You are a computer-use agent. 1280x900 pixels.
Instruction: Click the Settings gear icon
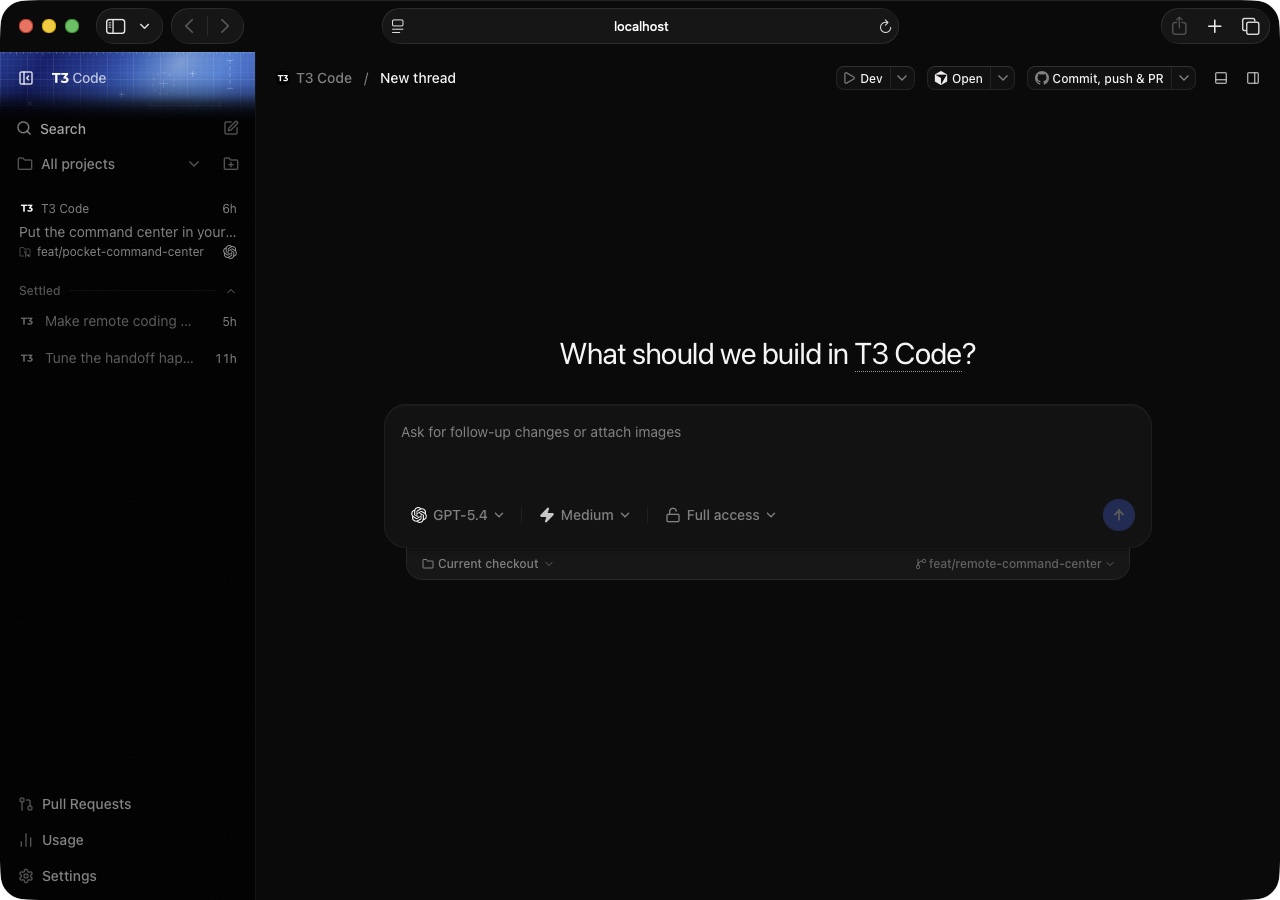click(x=26, y=876)
